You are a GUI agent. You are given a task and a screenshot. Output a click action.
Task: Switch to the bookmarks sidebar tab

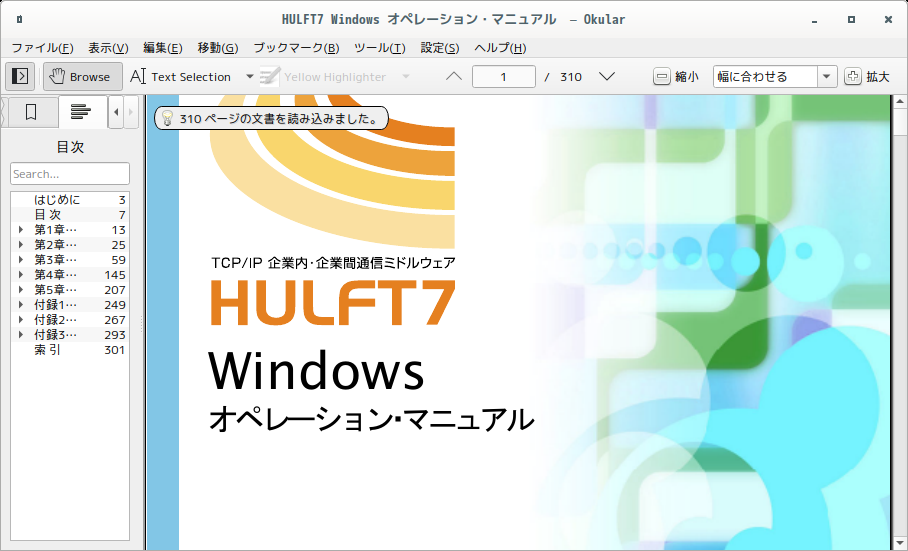(x=31, y=112)
